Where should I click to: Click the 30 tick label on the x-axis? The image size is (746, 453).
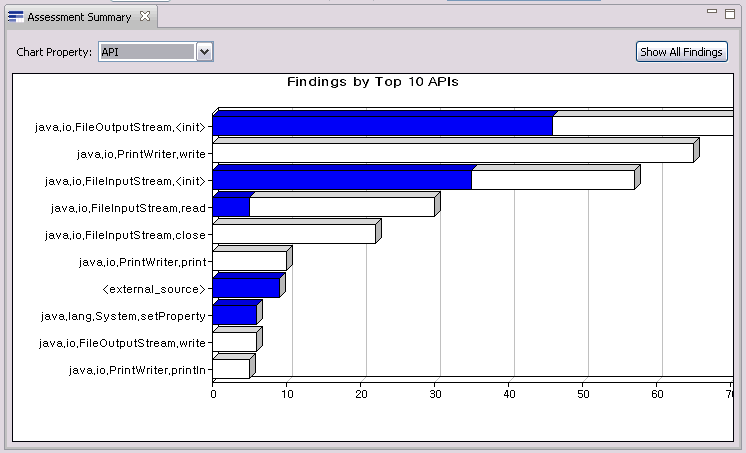tap(435, 394)
